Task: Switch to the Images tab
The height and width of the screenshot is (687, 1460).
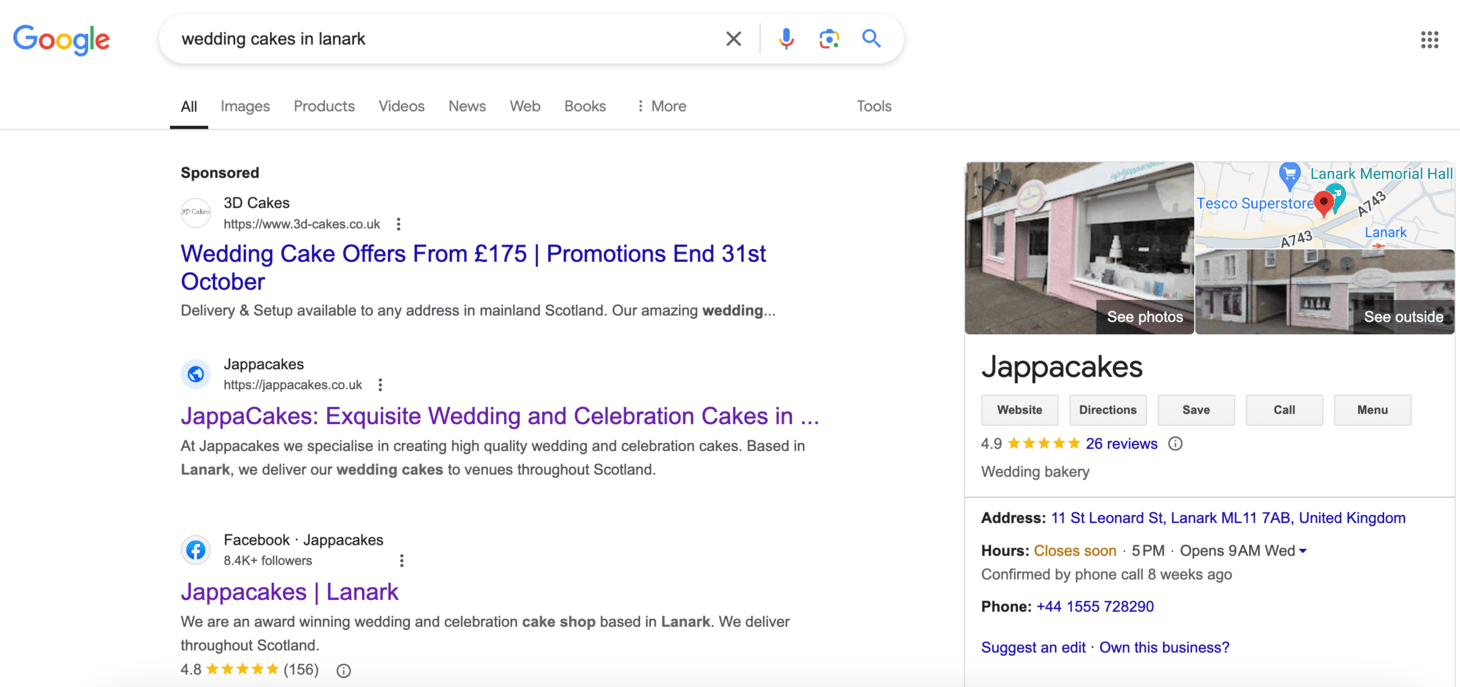Action: [x=245, y=106]
